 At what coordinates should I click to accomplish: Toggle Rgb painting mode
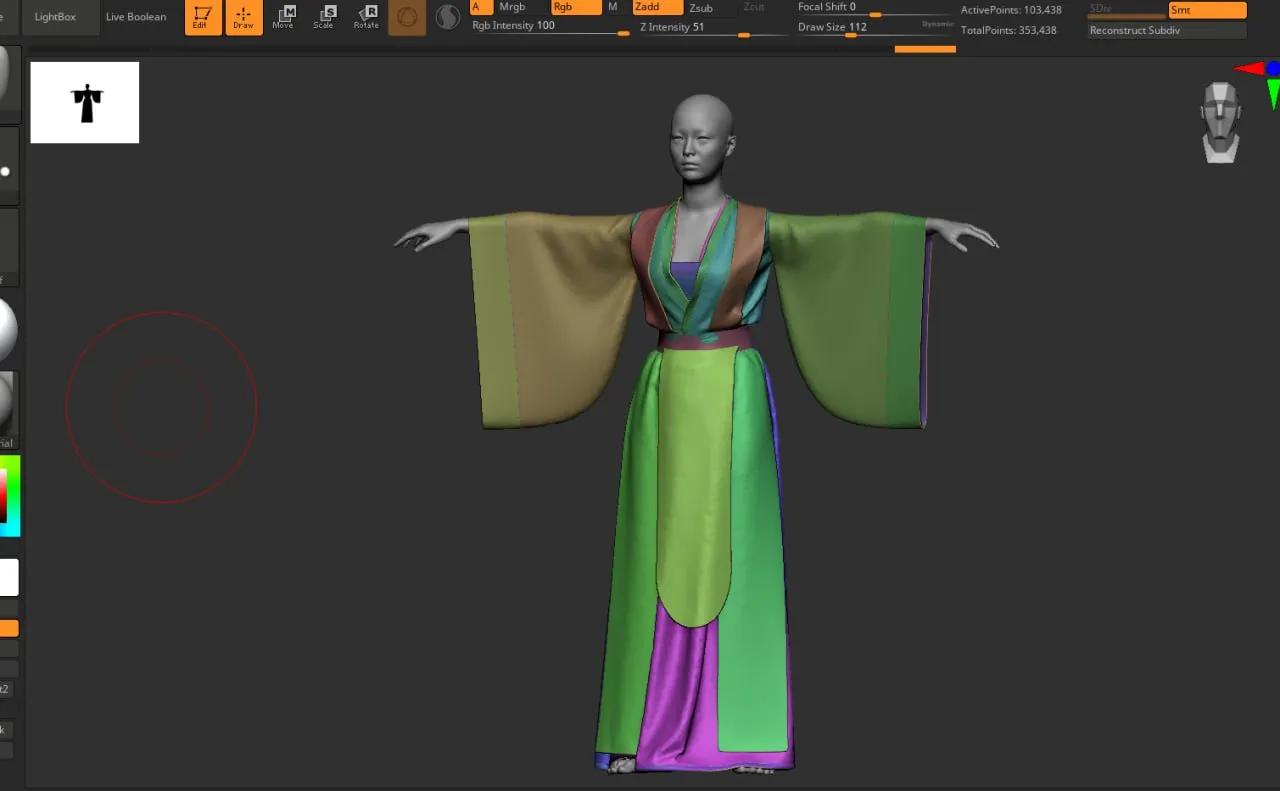576,7
